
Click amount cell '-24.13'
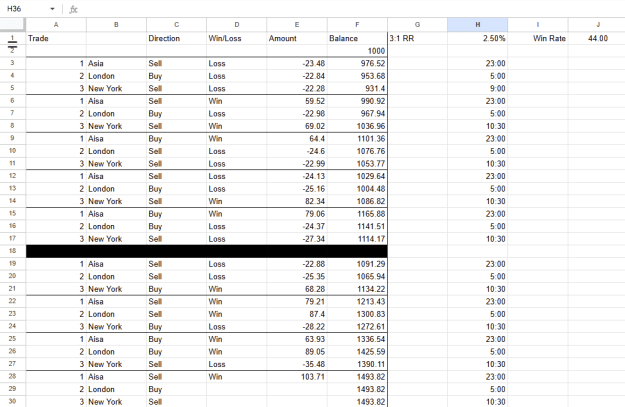tap(297, 176)
